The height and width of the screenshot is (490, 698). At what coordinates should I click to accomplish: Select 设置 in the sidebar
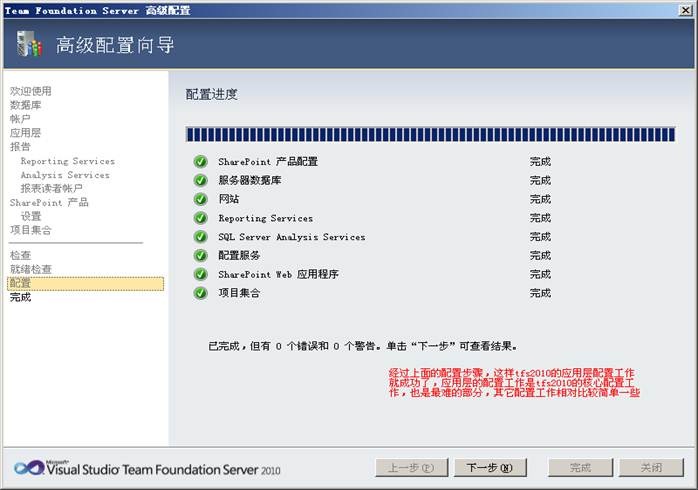tap(31, 216)
